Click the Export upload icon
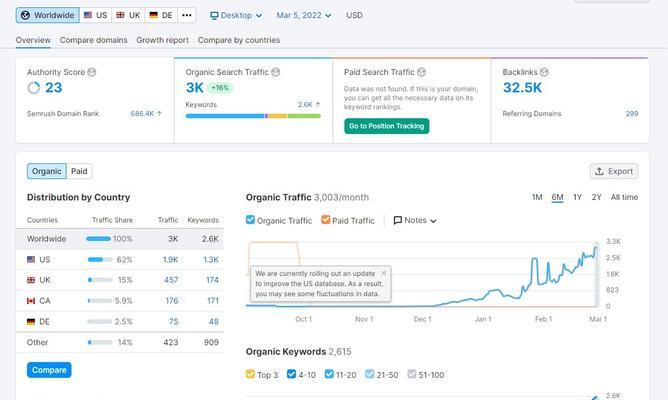This screenshot has height=400, width=668. click(599, 171)
